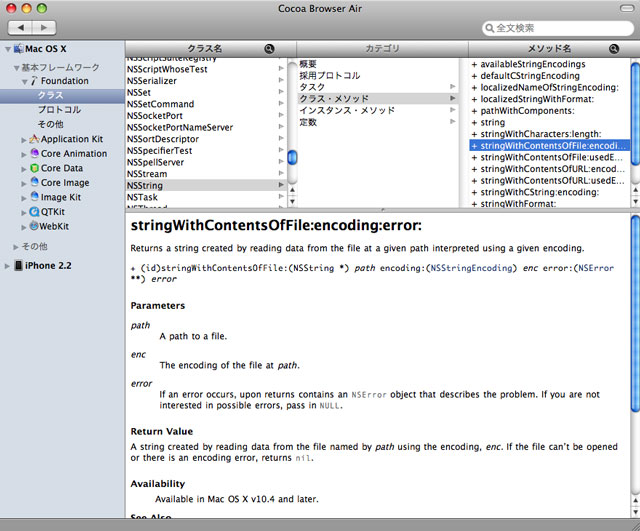Select the NSSocketPort class
Screen dimensions: 640x531
tap(206, 116)
